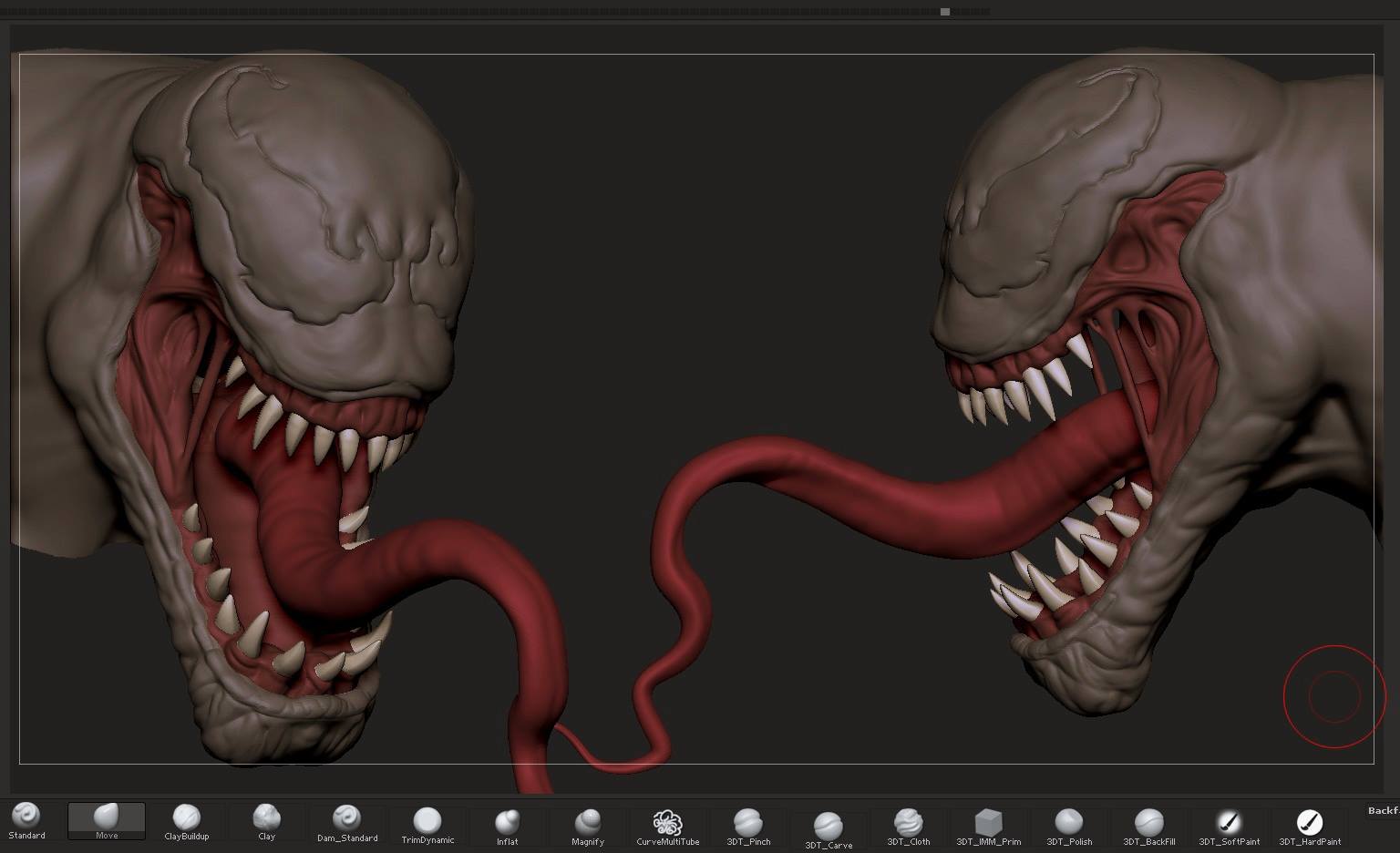Pick the 3DT_Carve brush

click(829, 829)
